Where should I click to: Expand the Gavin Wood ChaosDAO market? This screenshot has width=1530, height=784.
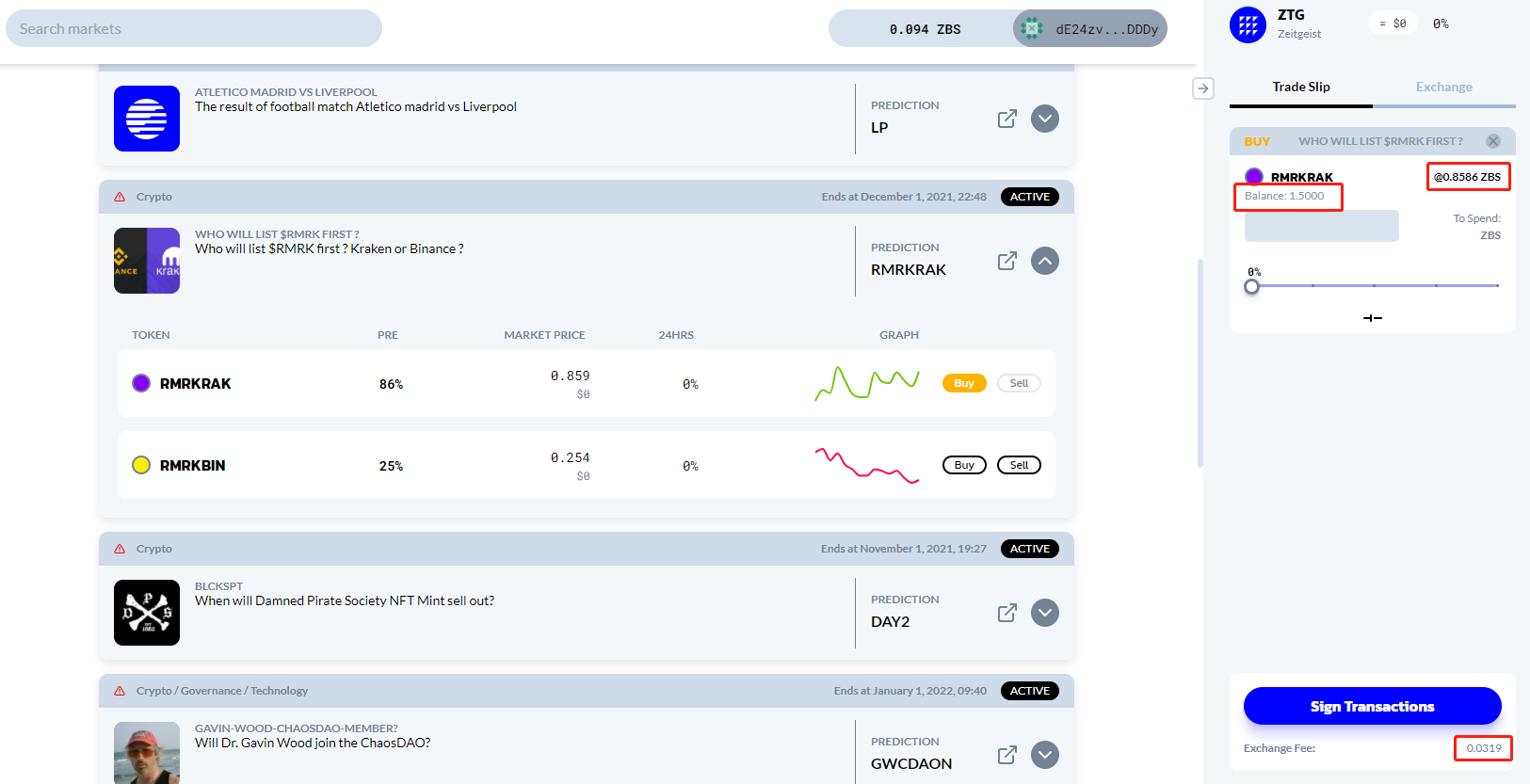pos(1045,755)
